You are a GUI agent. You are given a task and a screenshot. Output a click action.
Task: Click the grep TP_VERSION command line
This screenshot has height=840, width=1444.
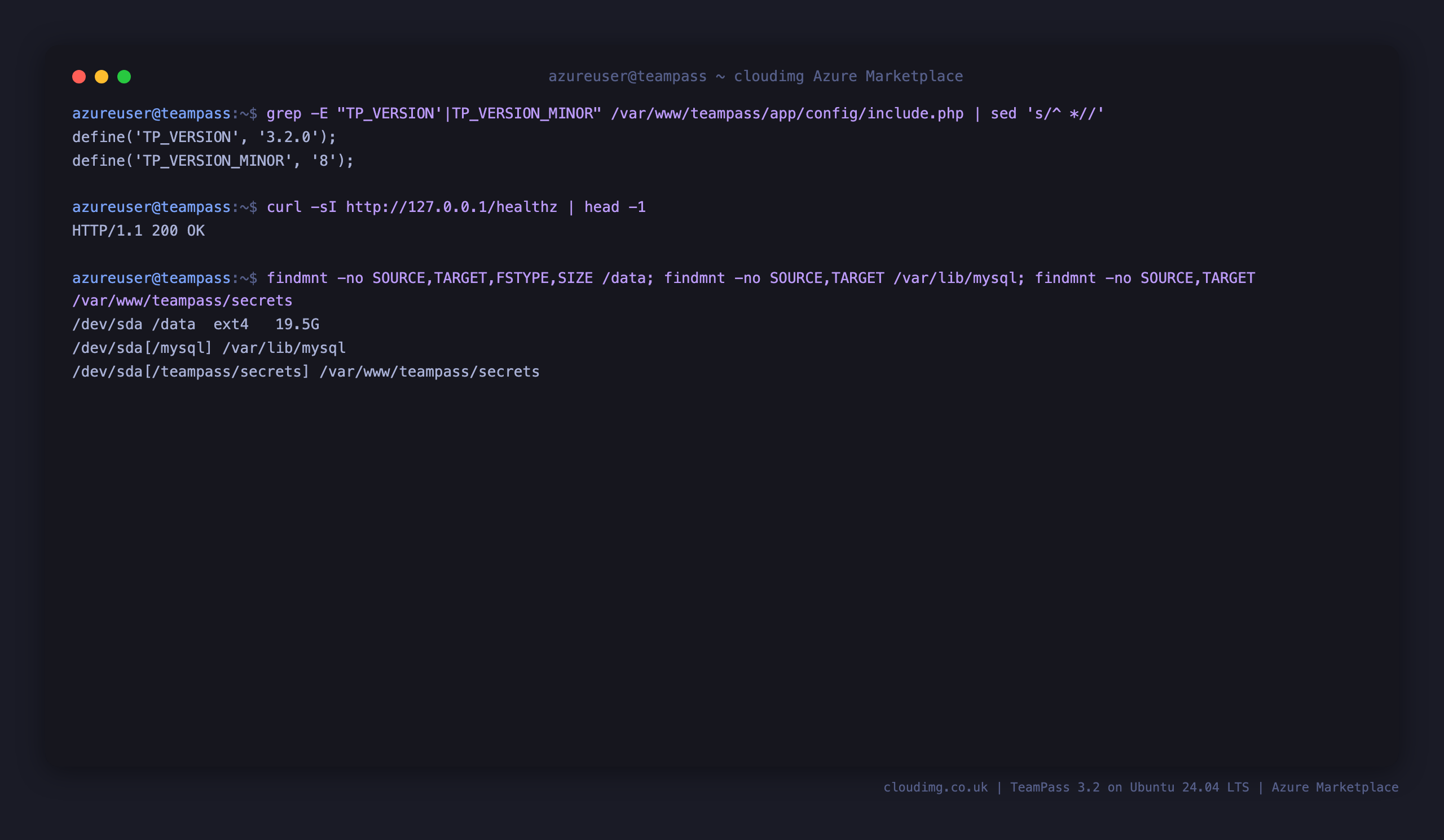[588, 113]
